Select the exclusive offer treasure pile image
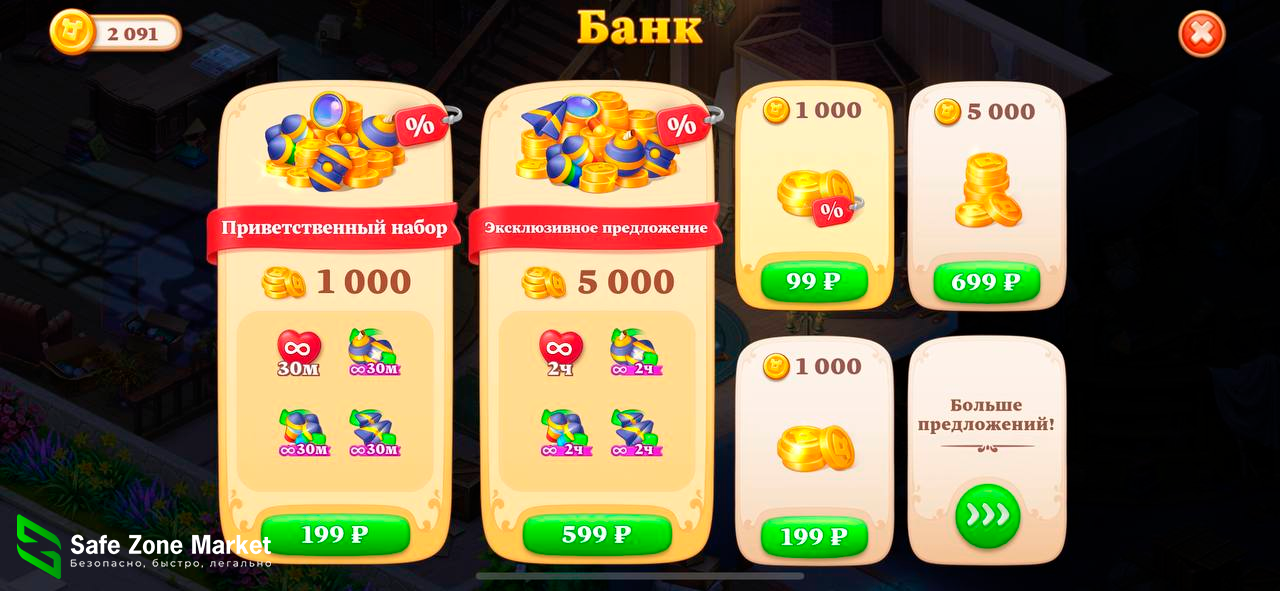Viewport: 1280px width, 591px height. pyautogui.click(x=595, y=142)
